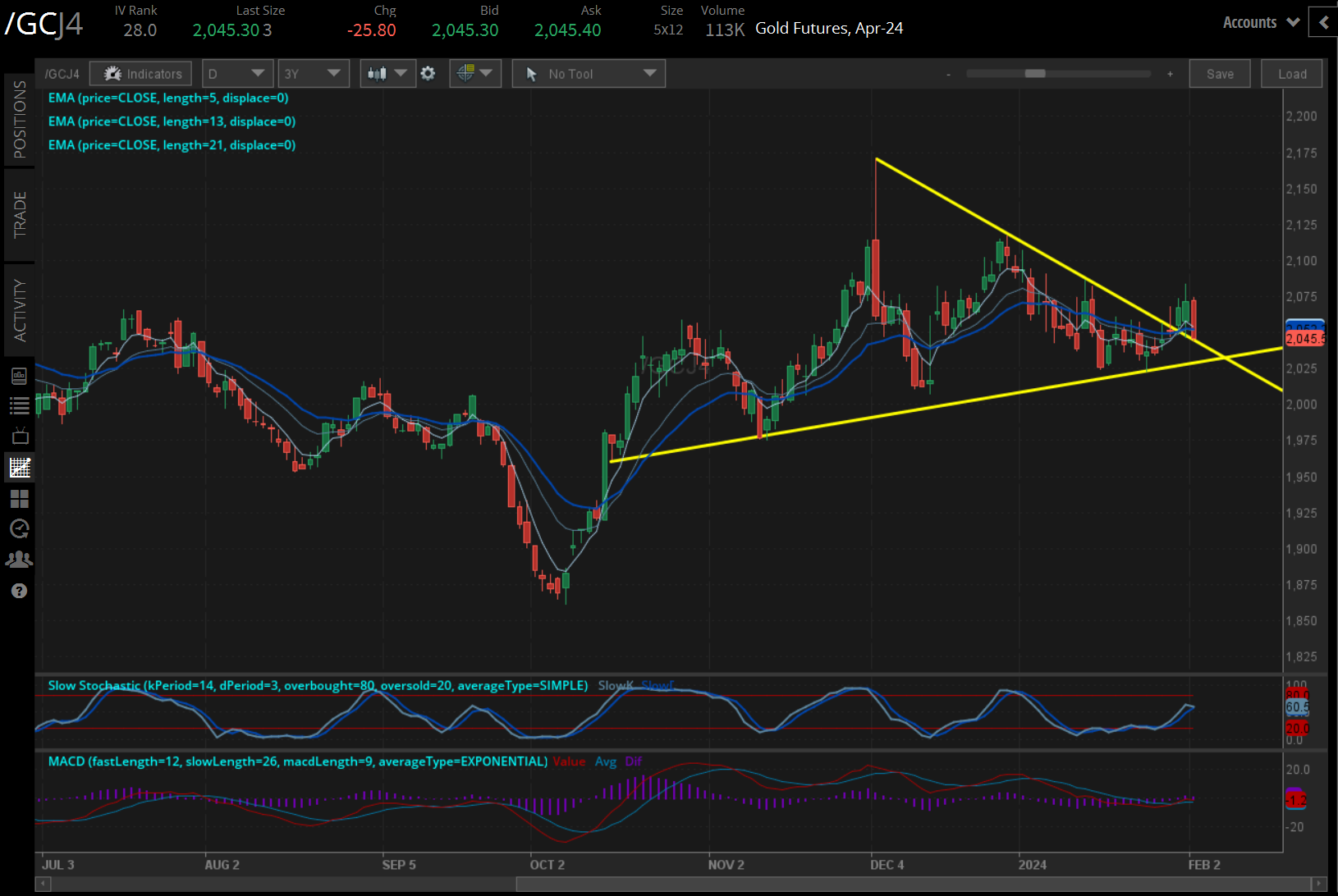Select the chart icon in the left sidebar

coord(20,467)
